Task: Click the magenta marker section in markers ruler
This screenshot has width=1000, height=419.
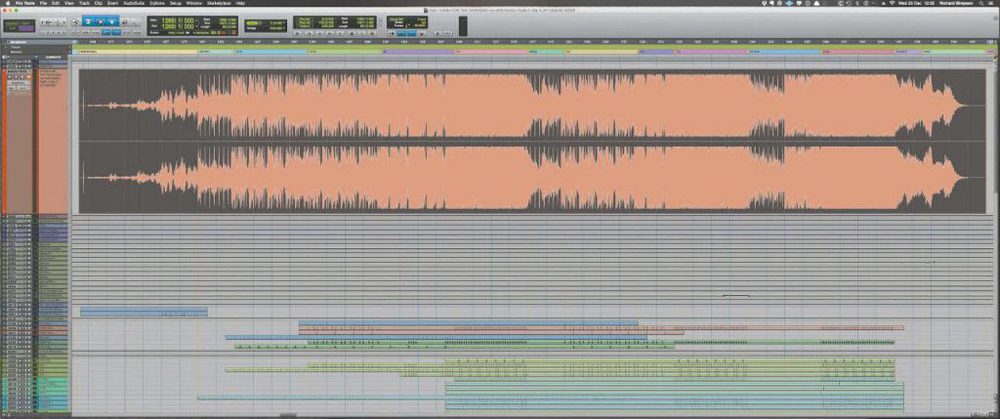Action: 712,52
